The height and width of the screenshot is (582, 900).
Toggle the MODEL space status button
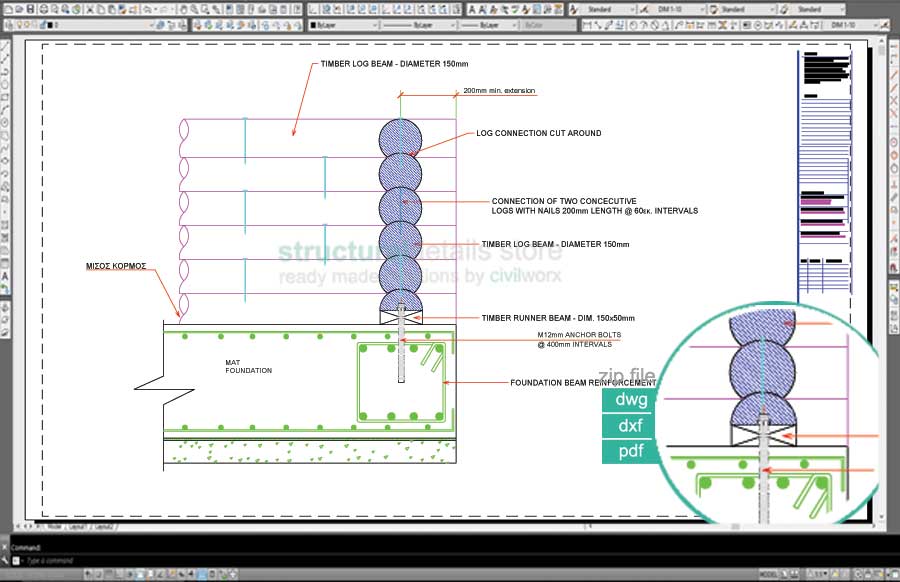tap(768, 574)
